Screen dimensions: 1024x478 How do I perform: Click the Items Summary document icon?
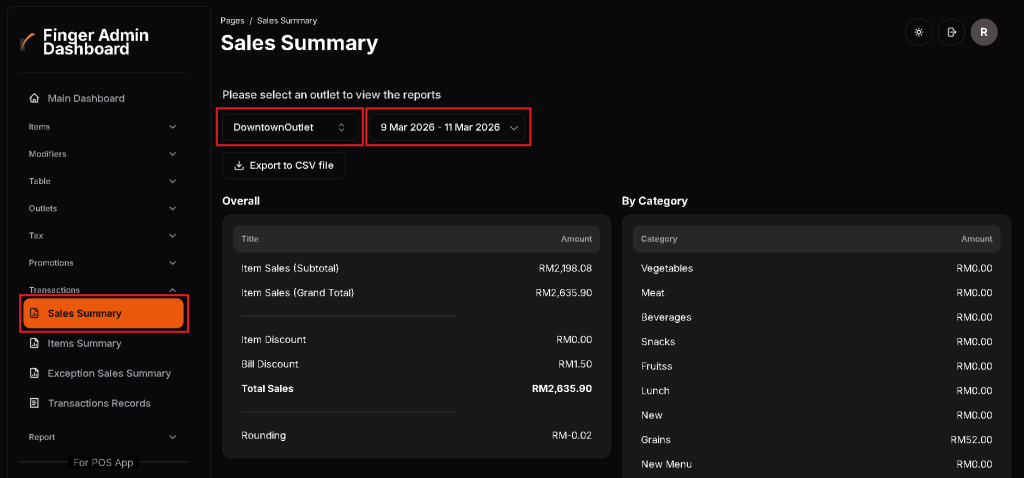(x=35, y=343)
